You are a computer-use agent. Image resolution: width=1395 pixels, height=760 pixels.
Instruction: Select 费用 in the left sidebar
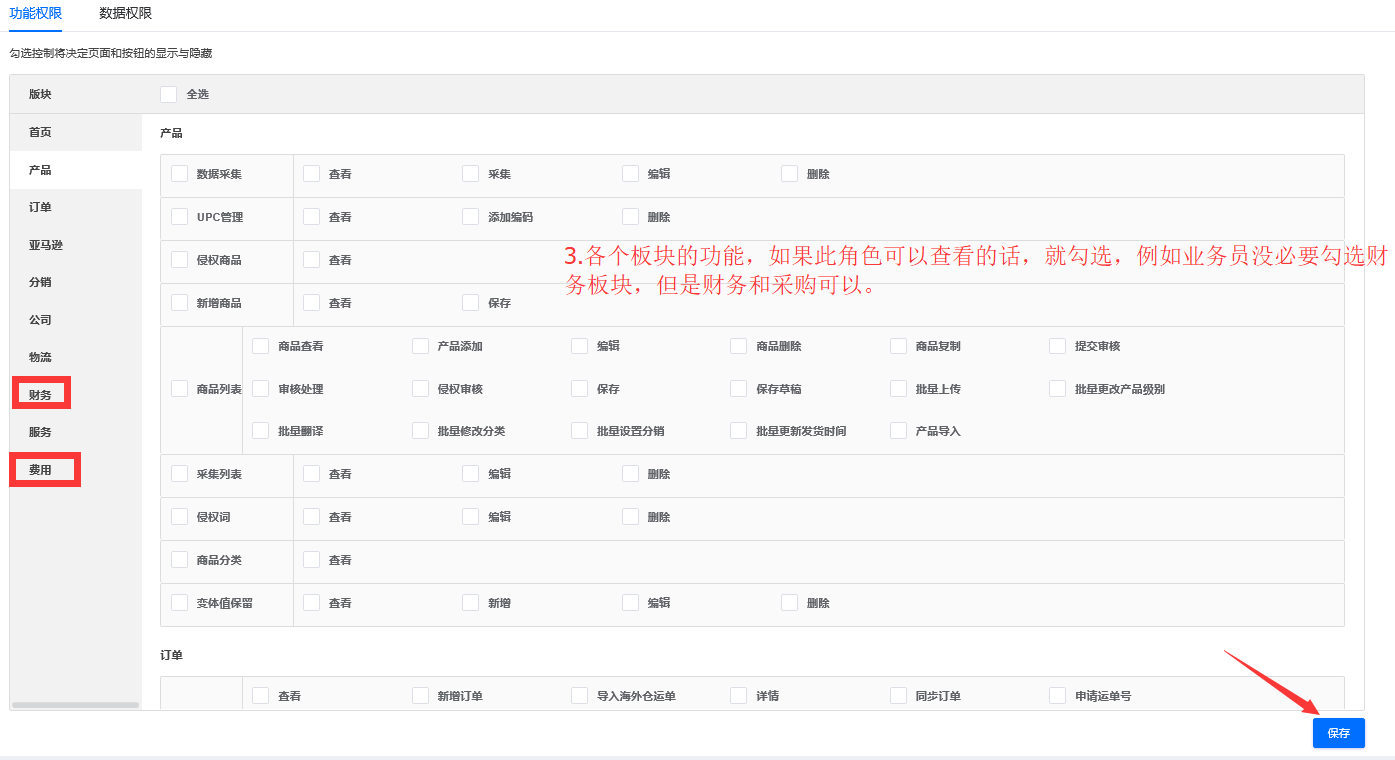click(40, 470)
